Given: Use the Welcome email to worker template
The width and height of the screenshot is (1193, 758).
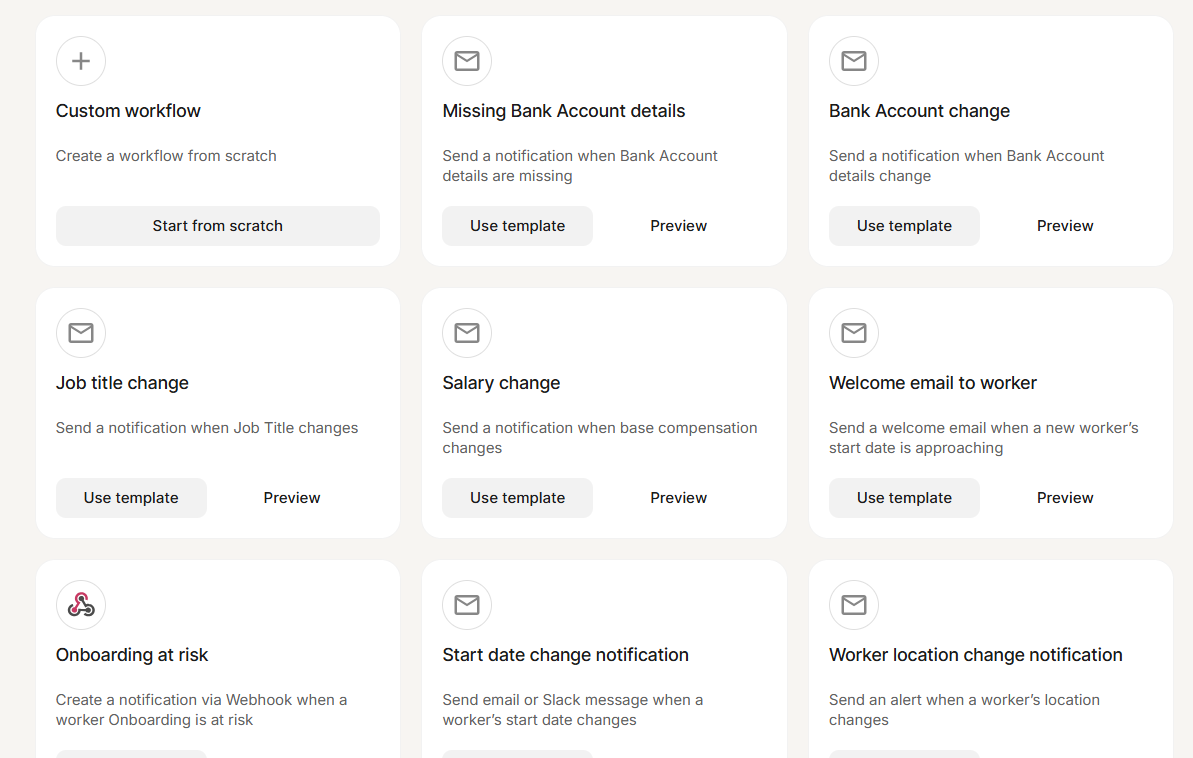Looking at the screenshot, I should pyautogui.click(x=904, y=497).
